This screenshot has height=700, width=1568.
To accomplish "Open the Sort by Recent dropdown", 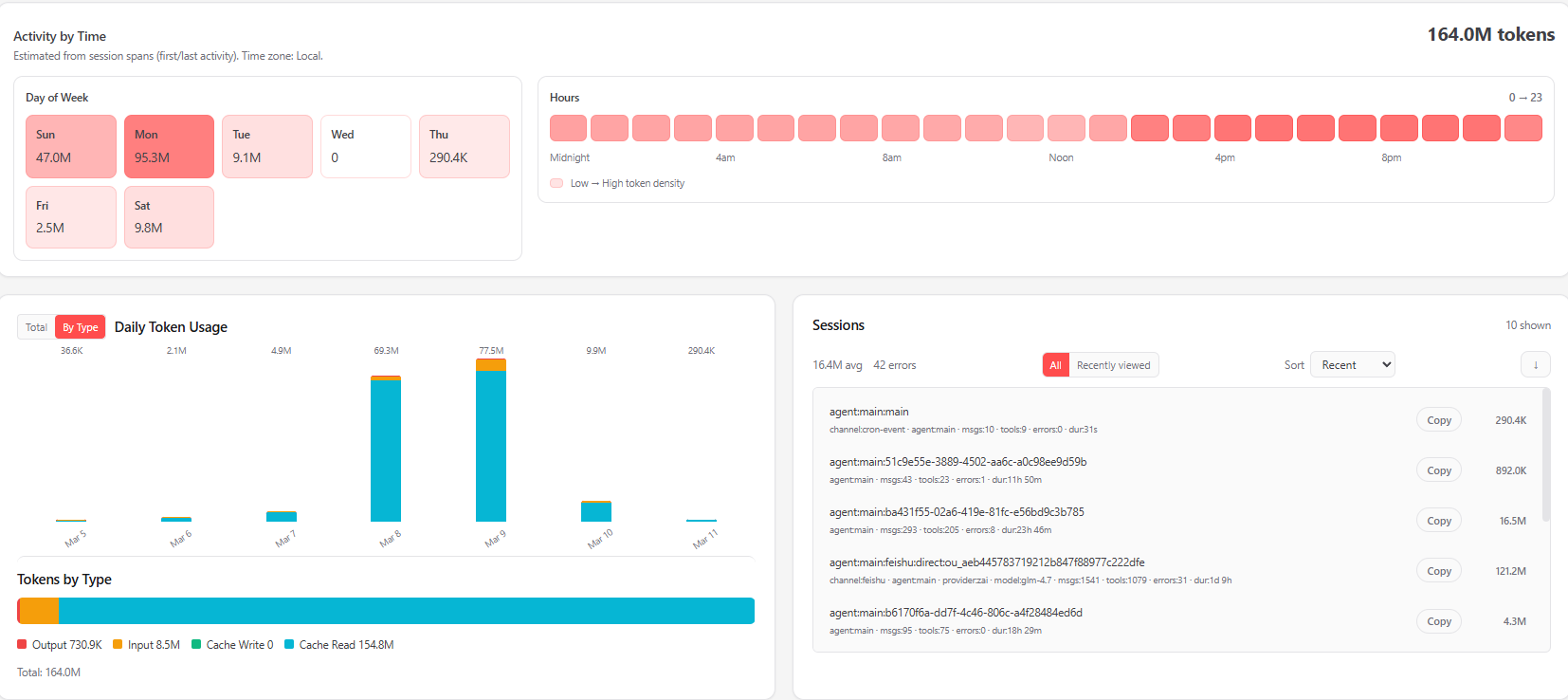I will [1352, 365].
